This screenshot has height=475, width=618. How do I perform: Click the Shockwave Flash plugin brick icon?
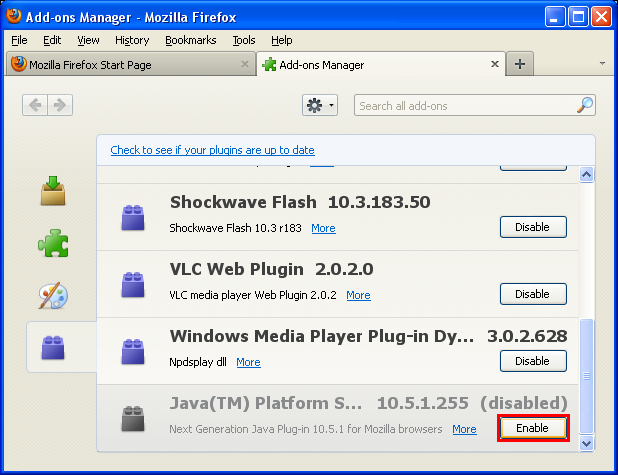[x=133, y=218]
